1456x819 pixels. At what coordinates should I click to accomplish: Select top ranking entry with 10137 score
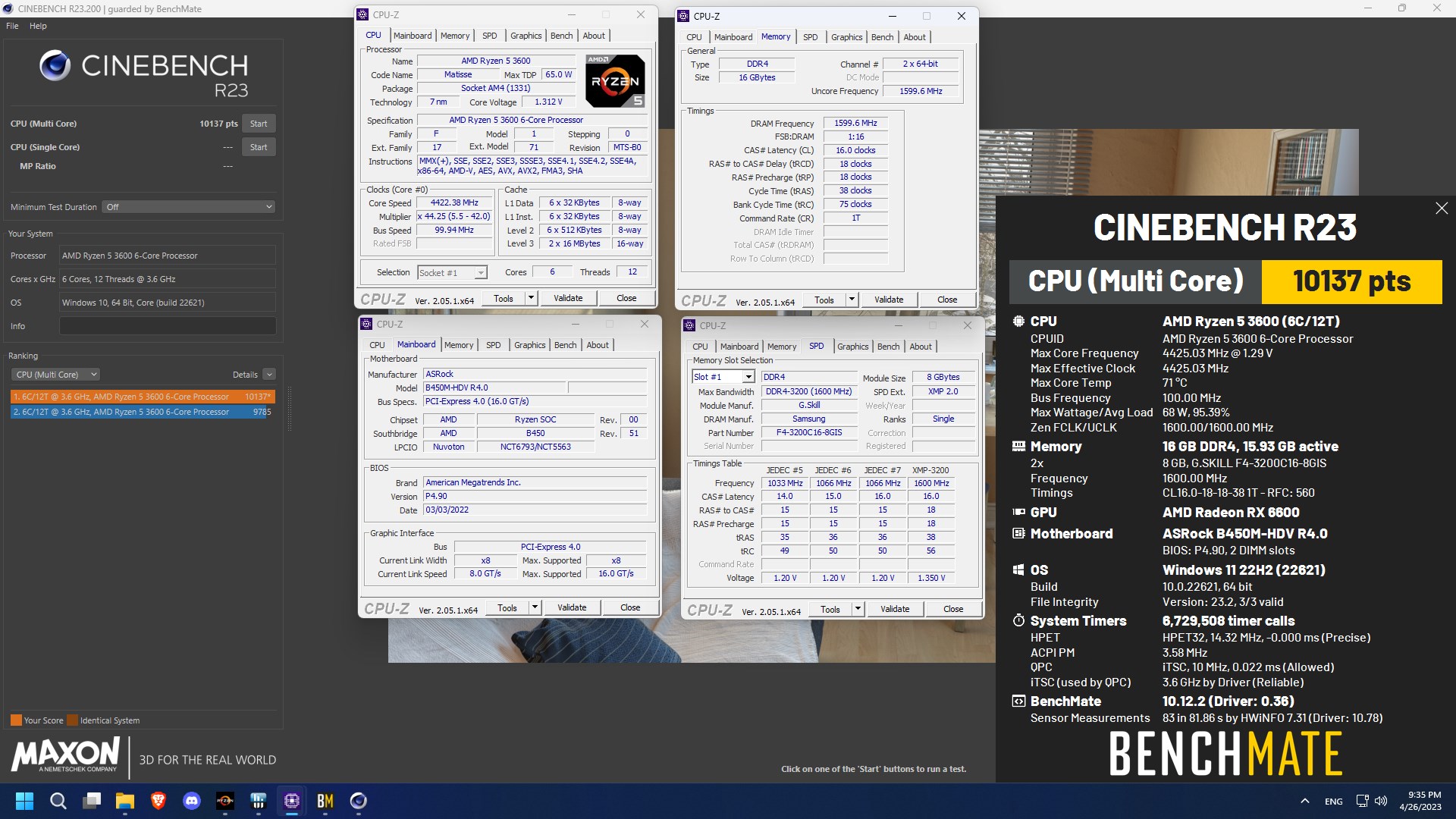point(143,397)
